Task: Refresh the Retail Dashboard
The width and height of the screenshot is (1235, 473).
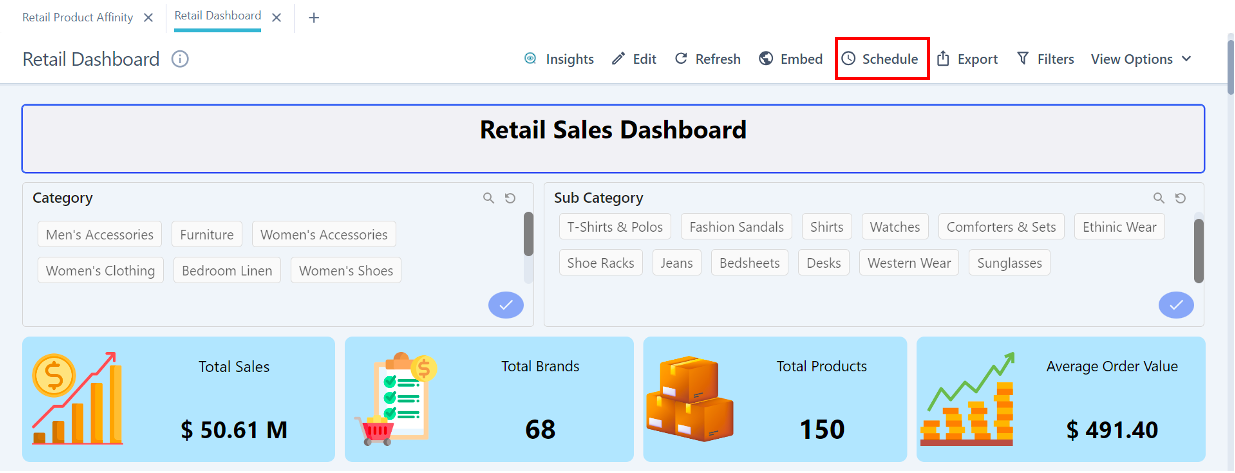Action: 707,59
